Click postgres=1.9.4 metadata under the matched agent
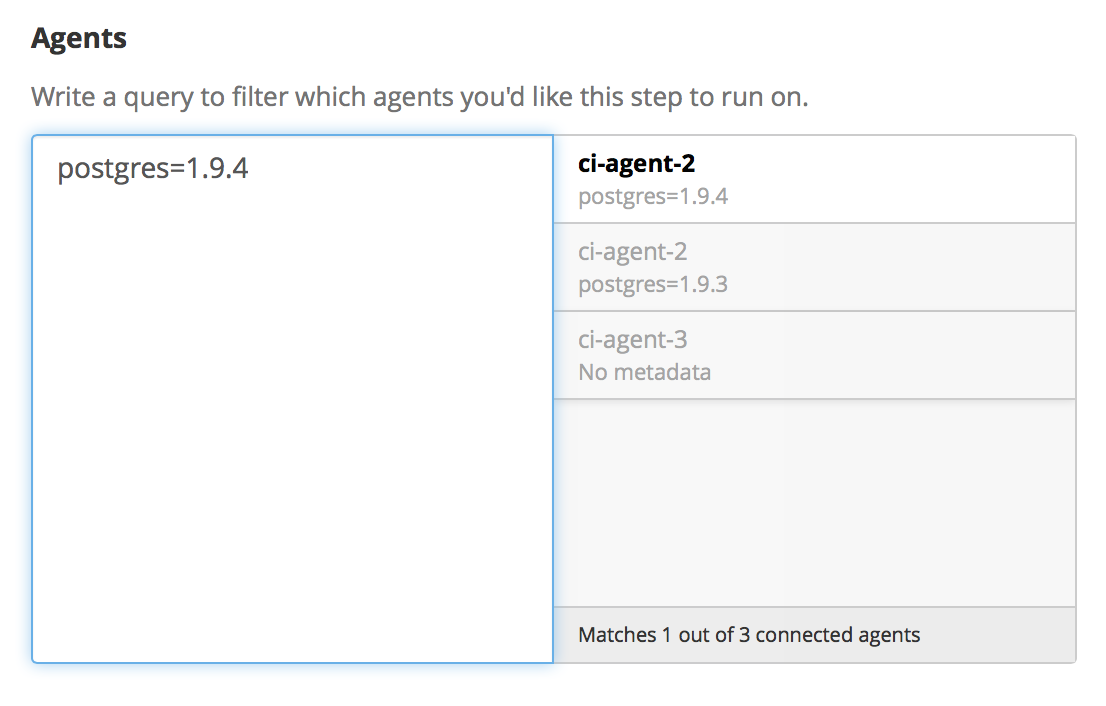Screen dimensions: 1106x706 point(653,196)
